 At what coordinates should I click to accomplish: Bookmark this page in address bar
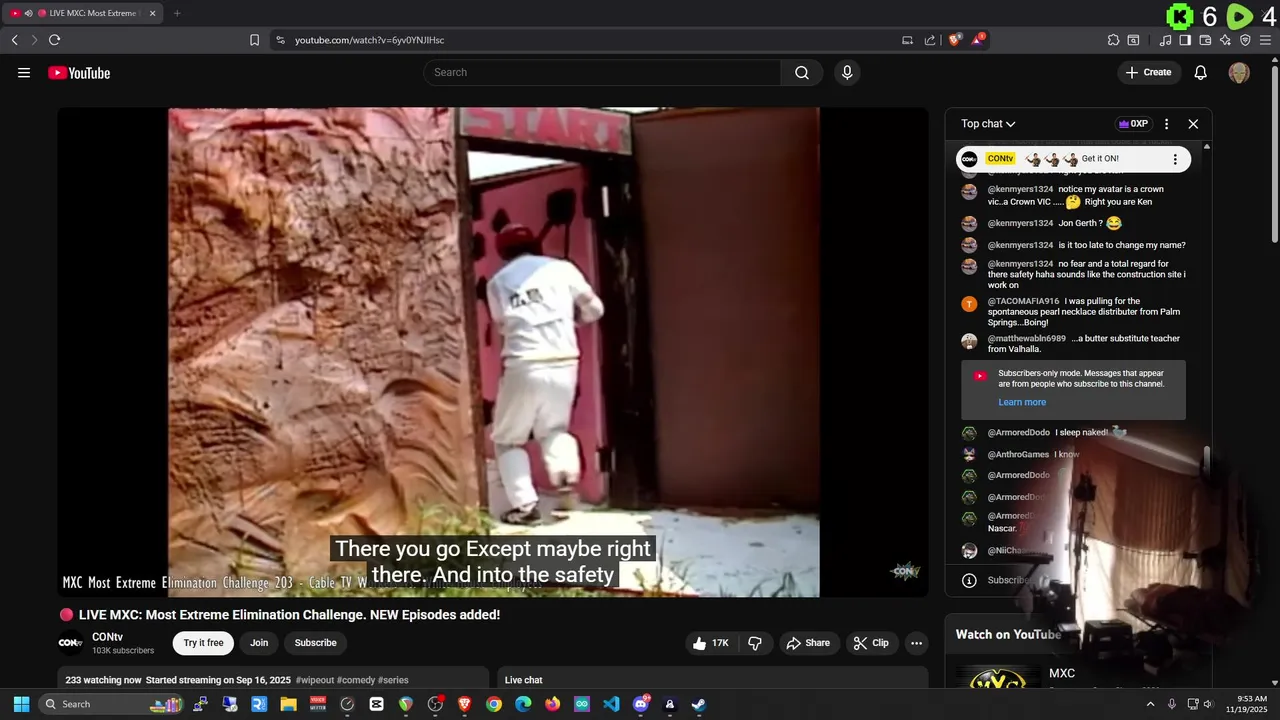pos(254,40)
